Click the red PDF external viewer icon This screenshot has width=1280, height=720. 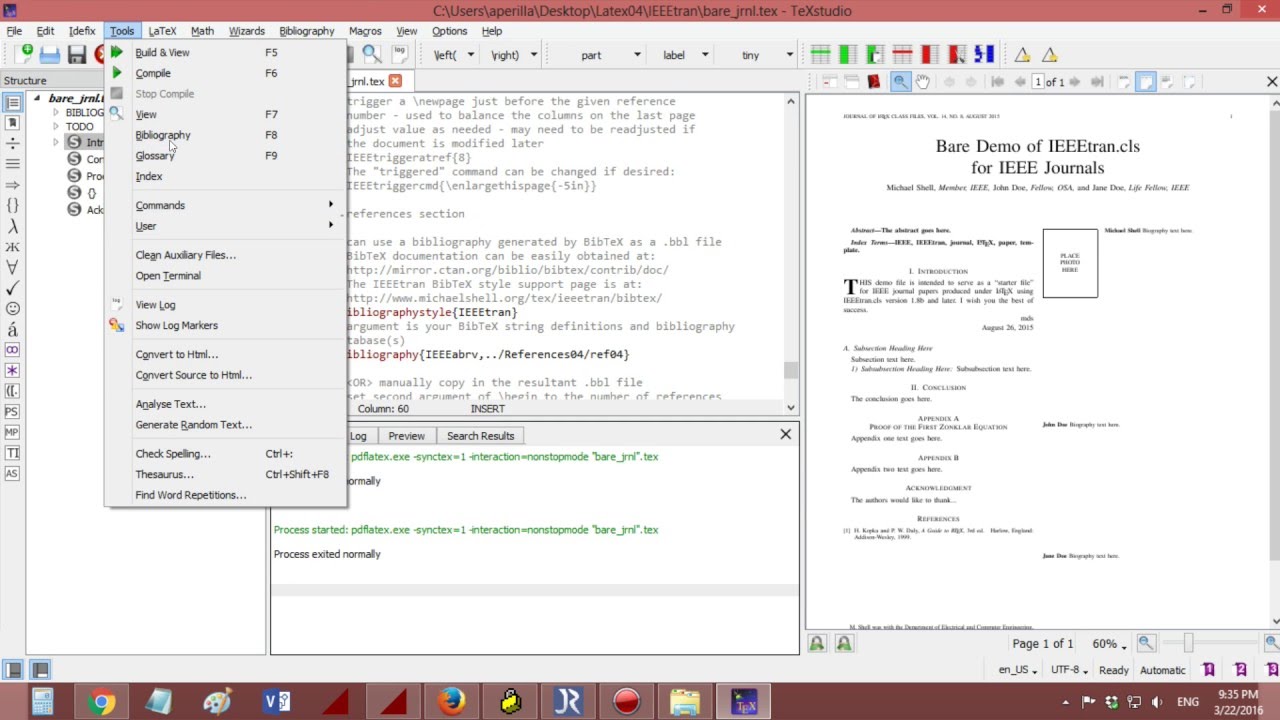(x=873, y=82)
